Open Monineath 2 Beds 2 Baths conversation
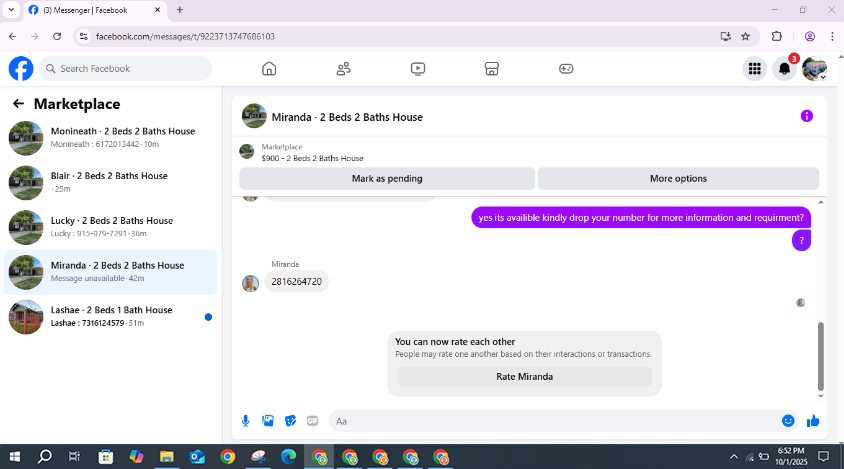 point(110,138)
